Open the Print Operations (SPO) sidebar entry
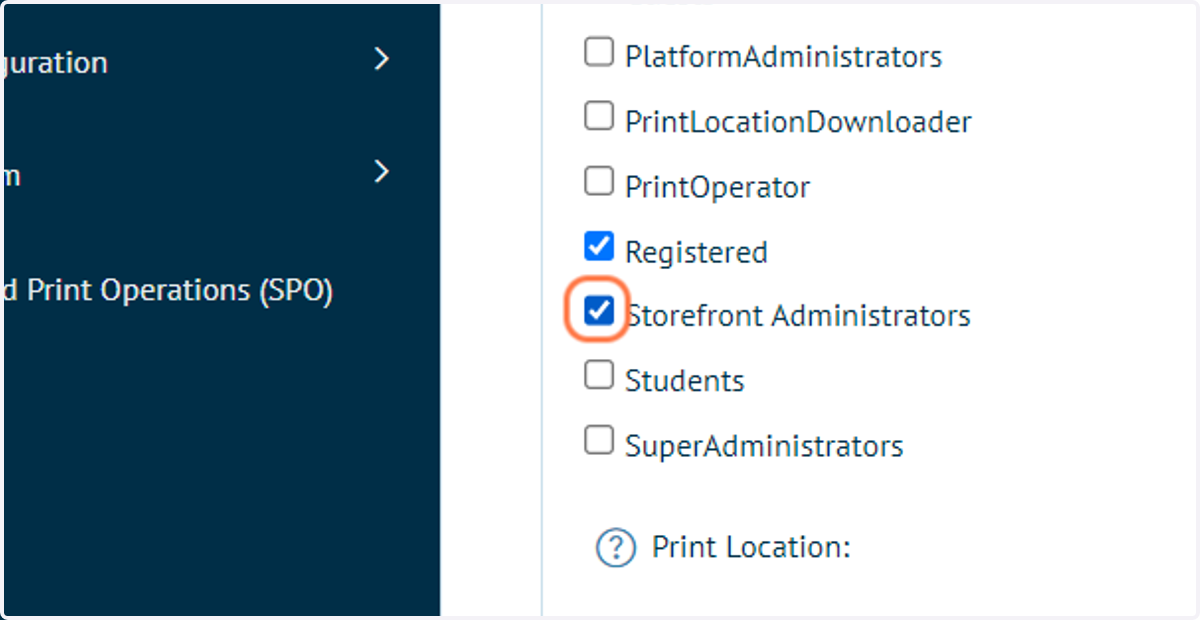The height and width of the screenshot is (620, 1200). [167, 290]
